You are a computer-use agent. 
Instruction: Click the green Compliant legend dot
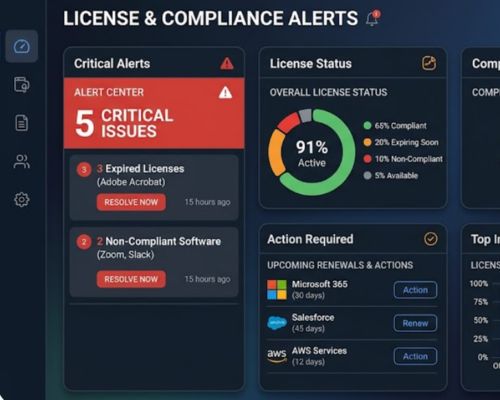coord(367,126)
